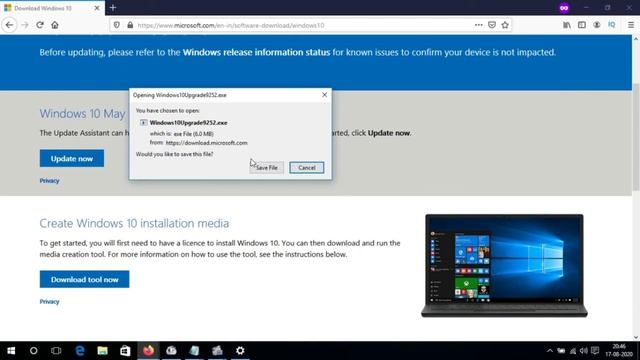Viewport: 640px width, 360px height.
Task: Click the forward navigation arrow
Action: tap(25, 25)
